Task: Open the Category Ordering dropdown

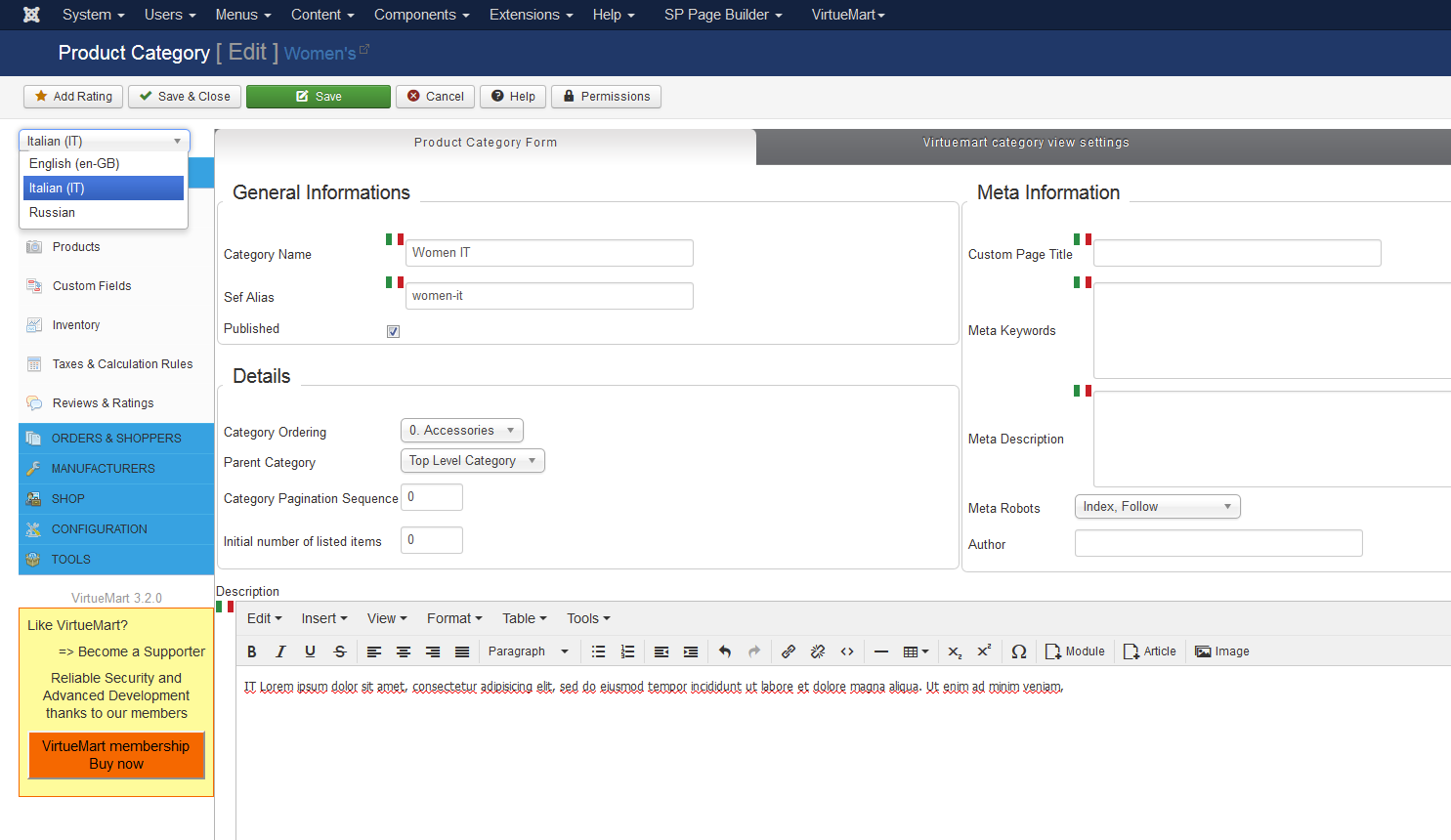Action: point(462,431)
